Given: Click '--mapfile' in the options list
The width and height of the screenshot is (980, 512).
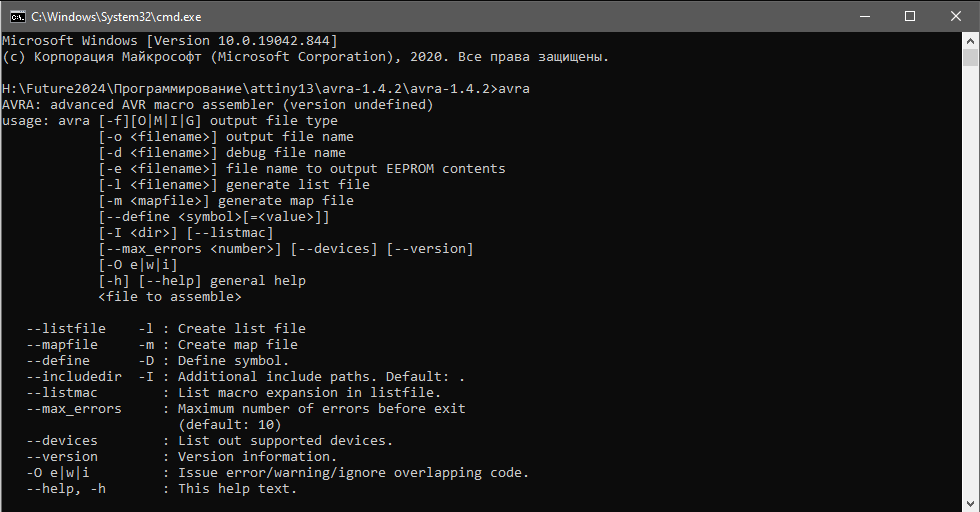Looking at the screenshot, I should click(x=62, y=345).
